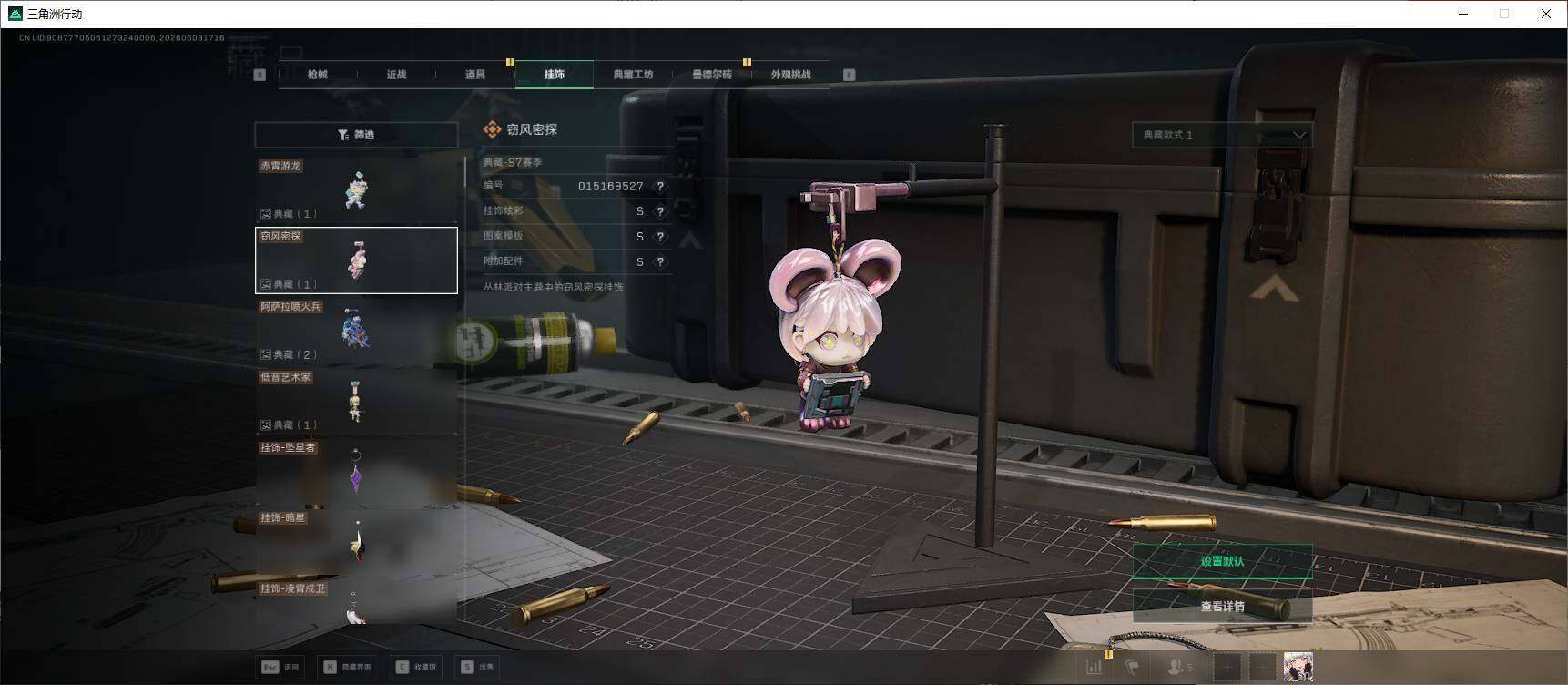Open the friends list icon

tap(1180, 667)
